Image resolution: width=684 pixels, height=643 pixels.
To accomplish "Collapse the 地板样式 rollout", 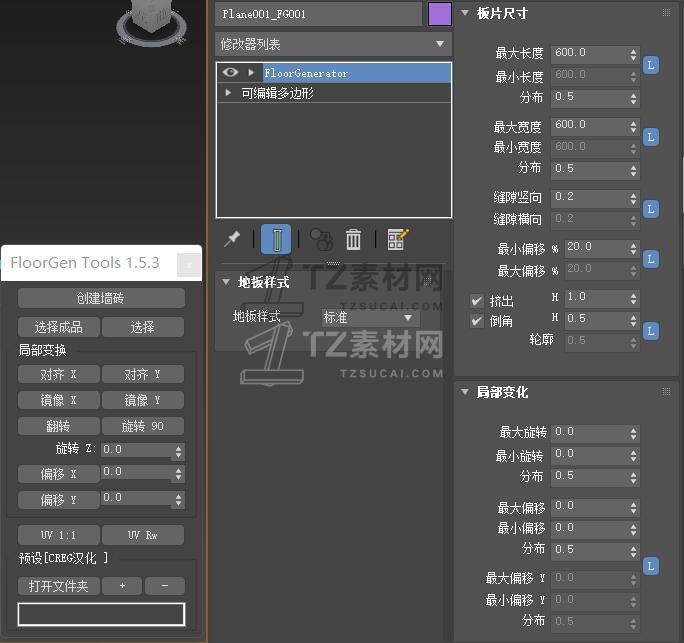I will click(226, 282).
